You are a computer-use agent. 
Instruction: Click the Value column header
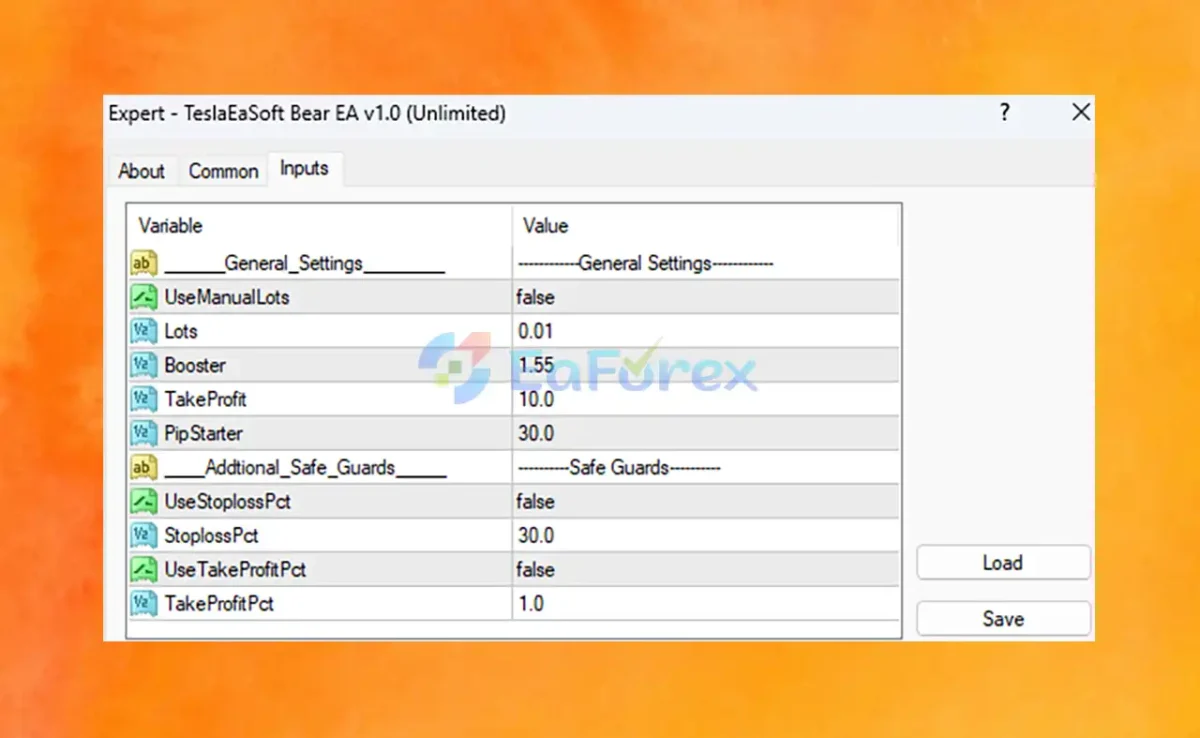click(x=545, y=226)
